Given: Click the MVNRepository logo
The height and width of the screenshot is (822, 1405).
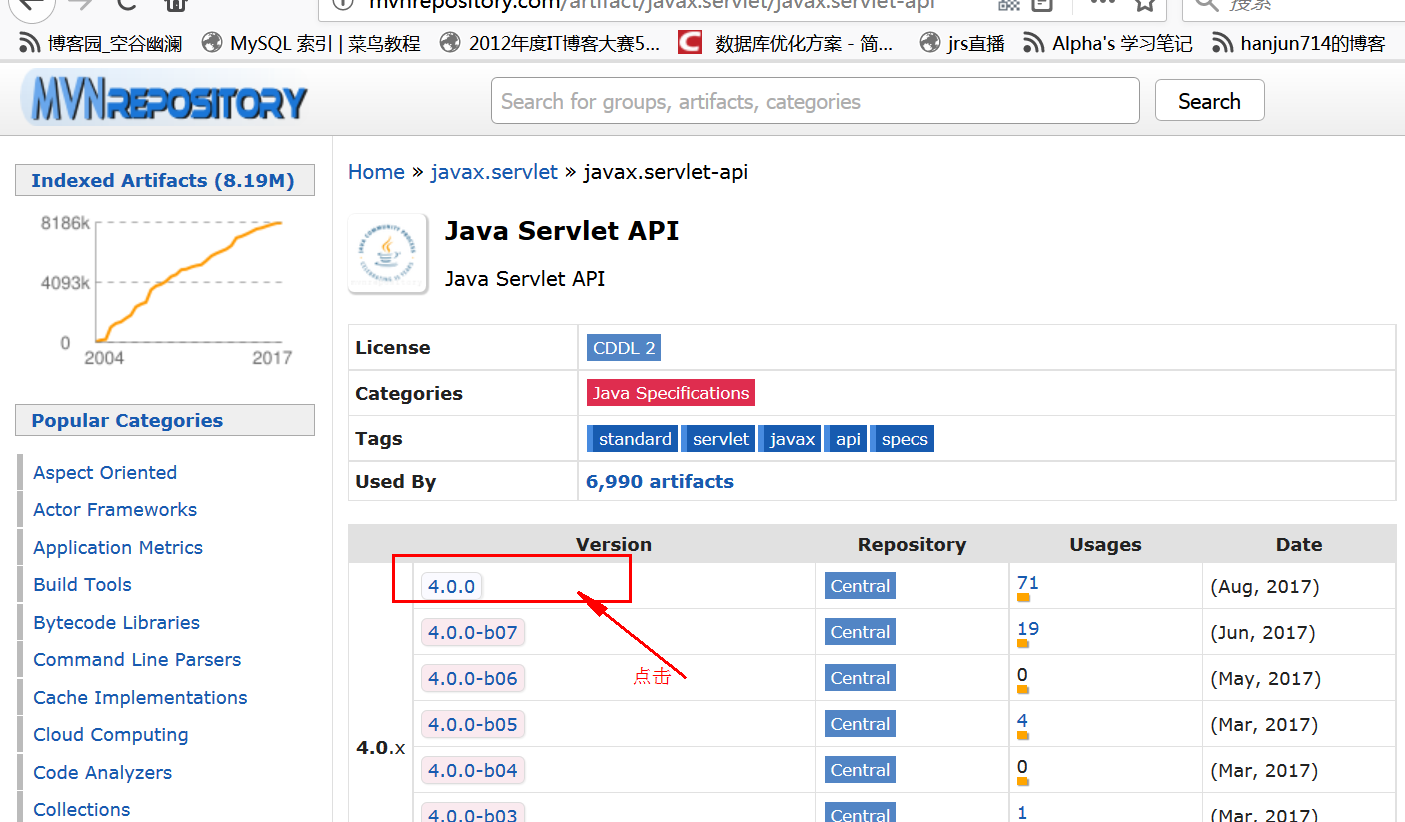Looking at the screenshot, I should click(x=165, y=99).
